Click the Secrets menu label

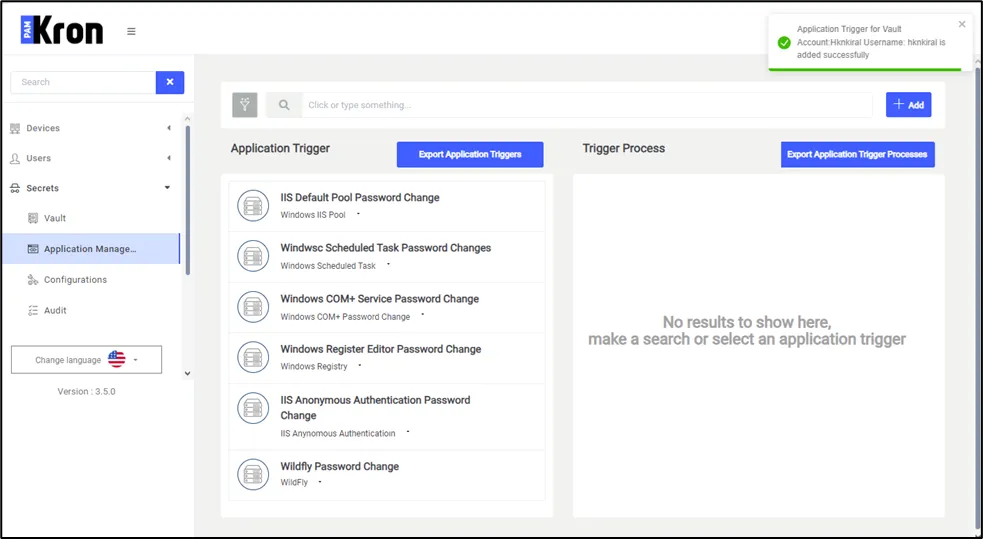pos(43,188)
